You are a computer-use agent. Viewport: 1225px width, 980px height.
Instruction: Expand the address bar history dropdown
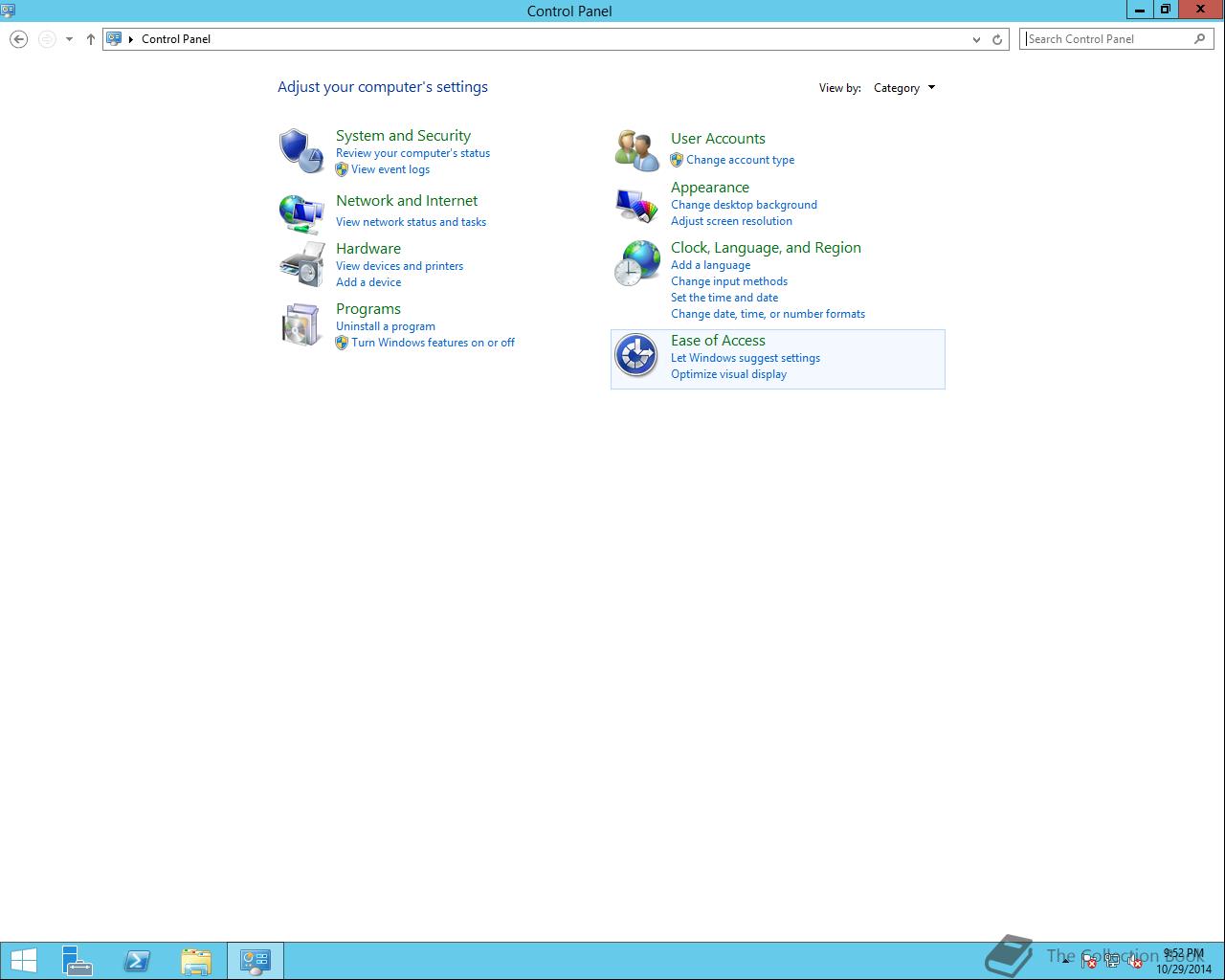976,39
